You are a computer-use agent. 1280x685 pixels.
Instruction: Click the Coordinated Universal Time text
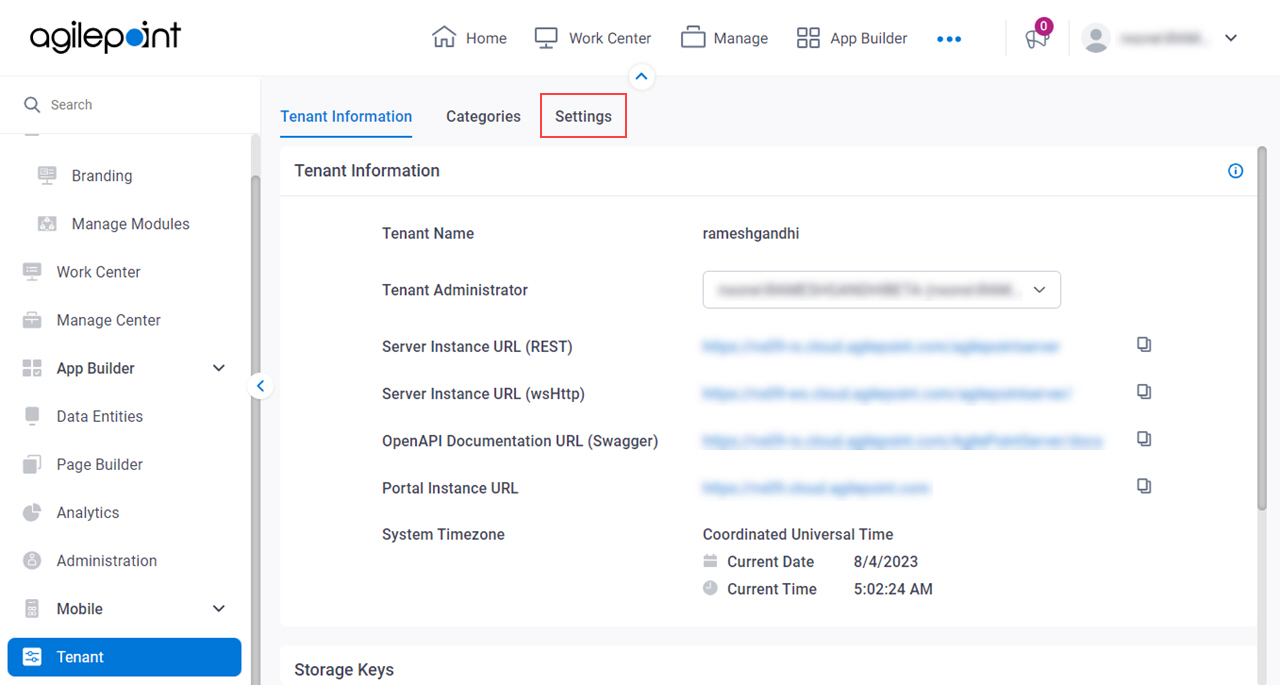point(798,534)
